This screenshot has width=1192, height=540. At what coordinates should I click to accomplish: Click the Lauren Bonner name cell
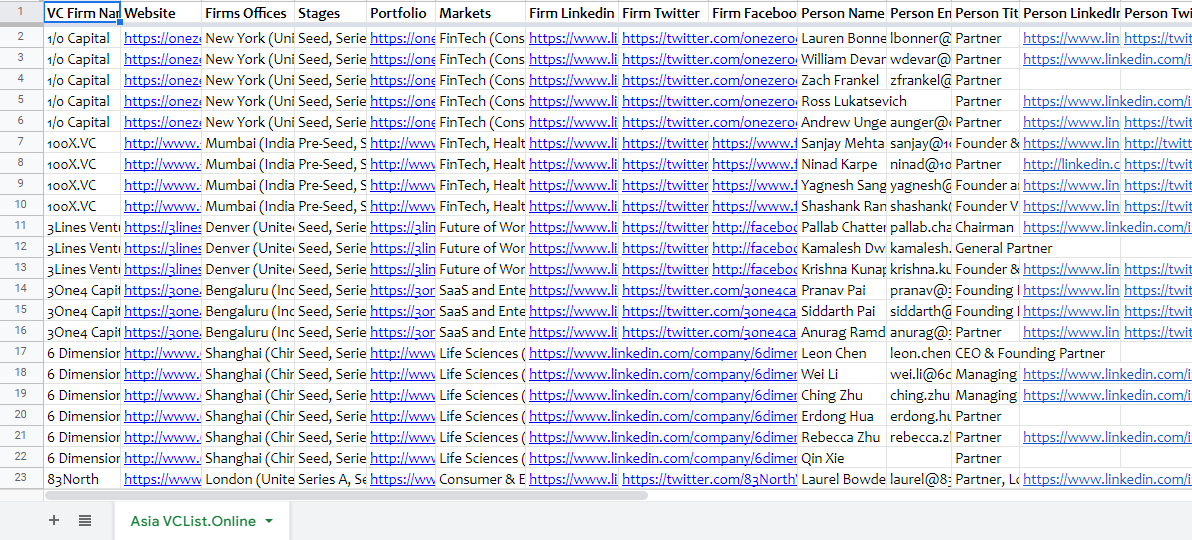842,38
